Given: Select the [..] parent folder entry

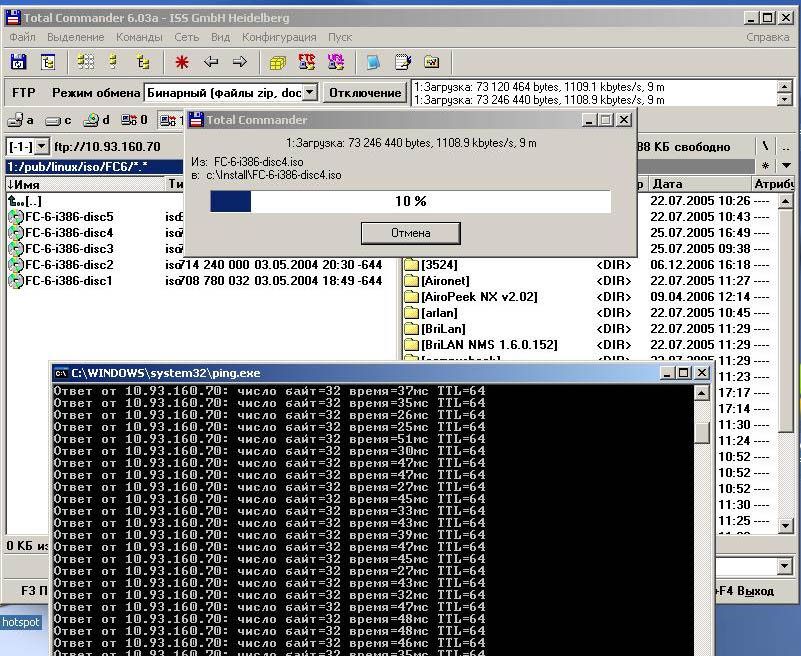Looking at the screenshot, I should [x=25, y=201].
